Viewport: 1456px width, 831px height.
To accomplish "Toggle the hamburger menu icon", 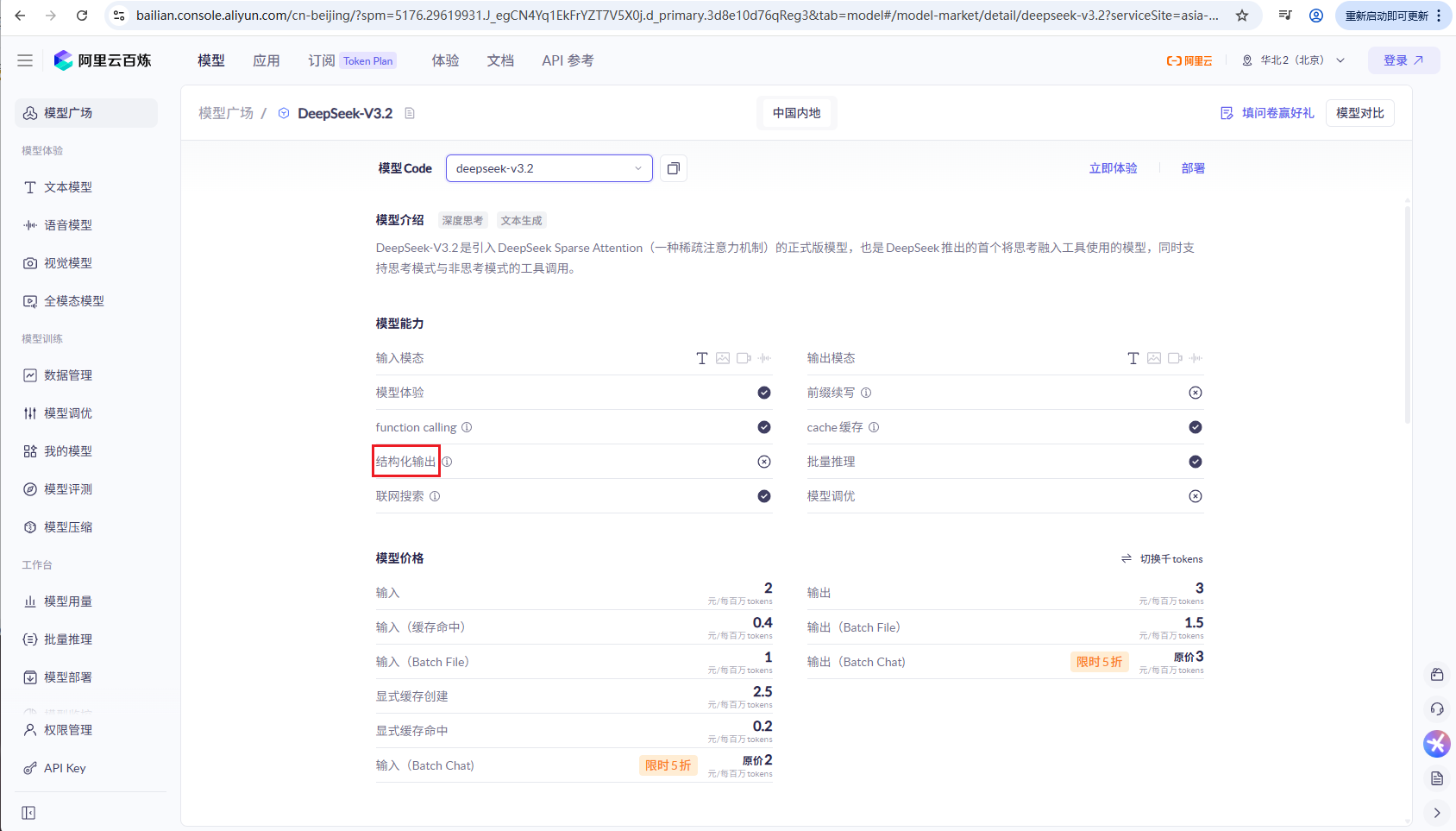I will [x=25, y=60].
